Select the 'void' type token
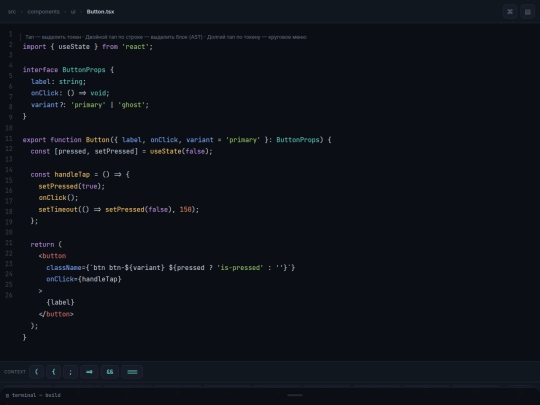The width and height of the screenshot is (540, 405). 98,93
